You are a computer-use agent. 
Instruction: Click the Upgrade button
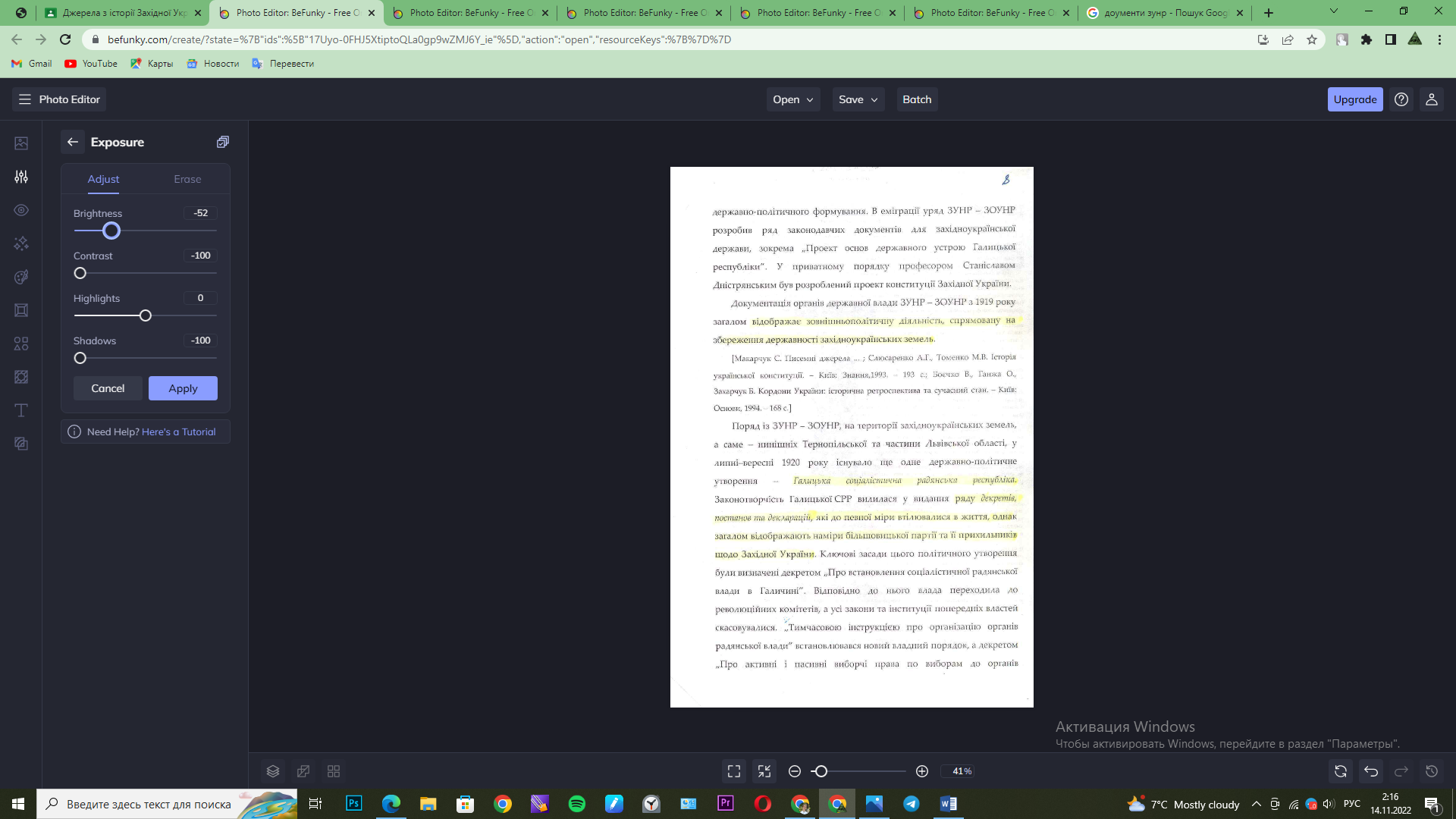tap(1355, 99)
